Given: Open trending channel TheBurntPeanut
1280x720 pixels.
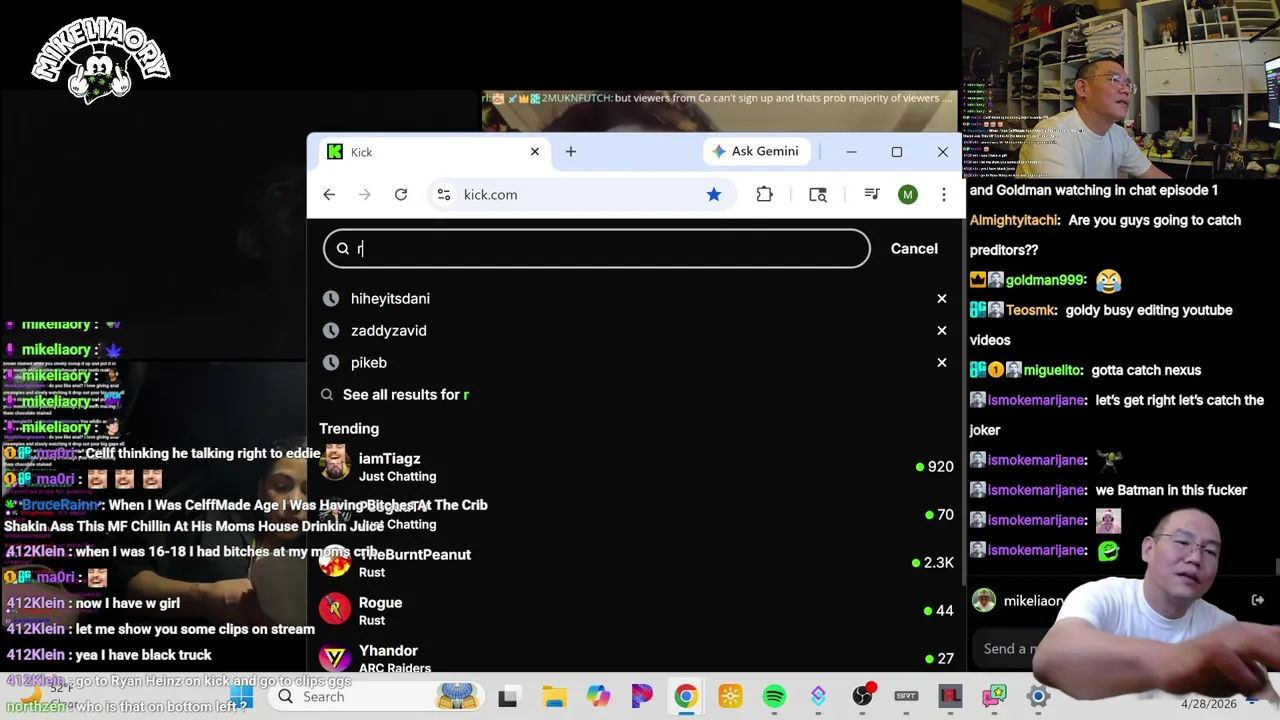Looking at the screenshot, I should pos(636,563).
